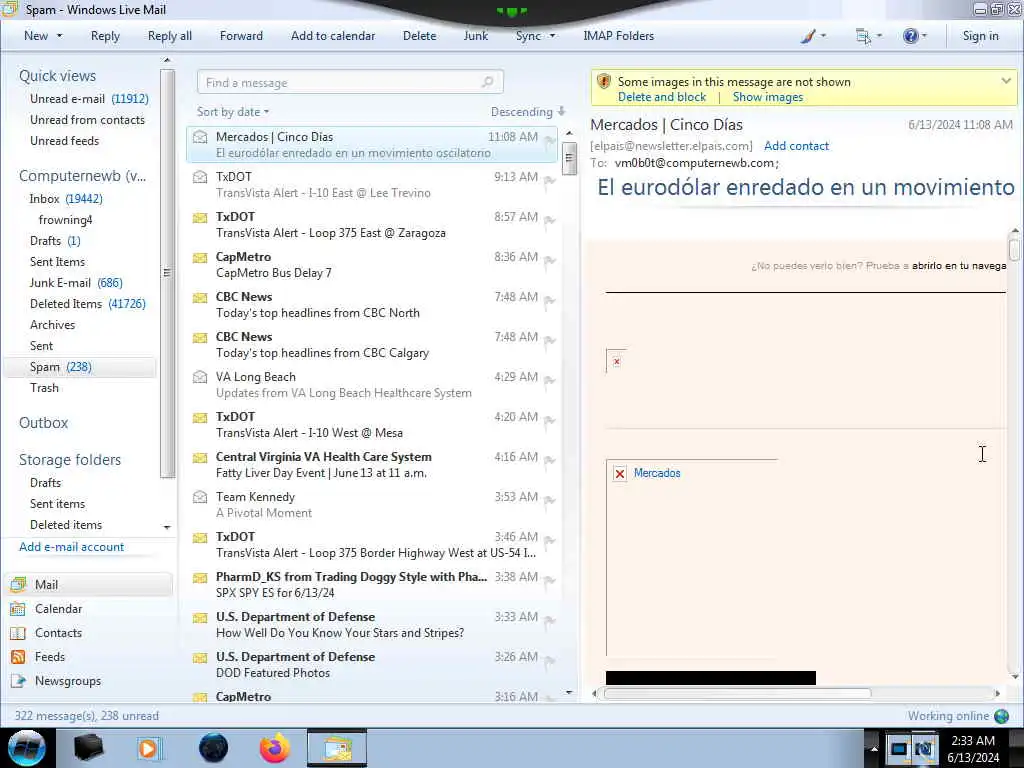Image resolution: width=1024 pixels, height=768 pixels.
Task: Click Reply in the toolbar
Action: point(105,36)
